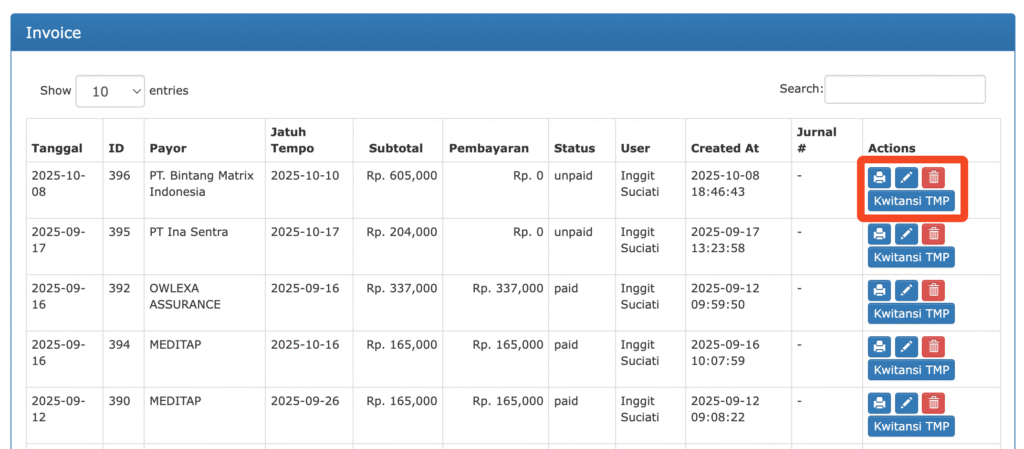
Task: Open the Show entries count dropdown
Action: pos(110,91)
